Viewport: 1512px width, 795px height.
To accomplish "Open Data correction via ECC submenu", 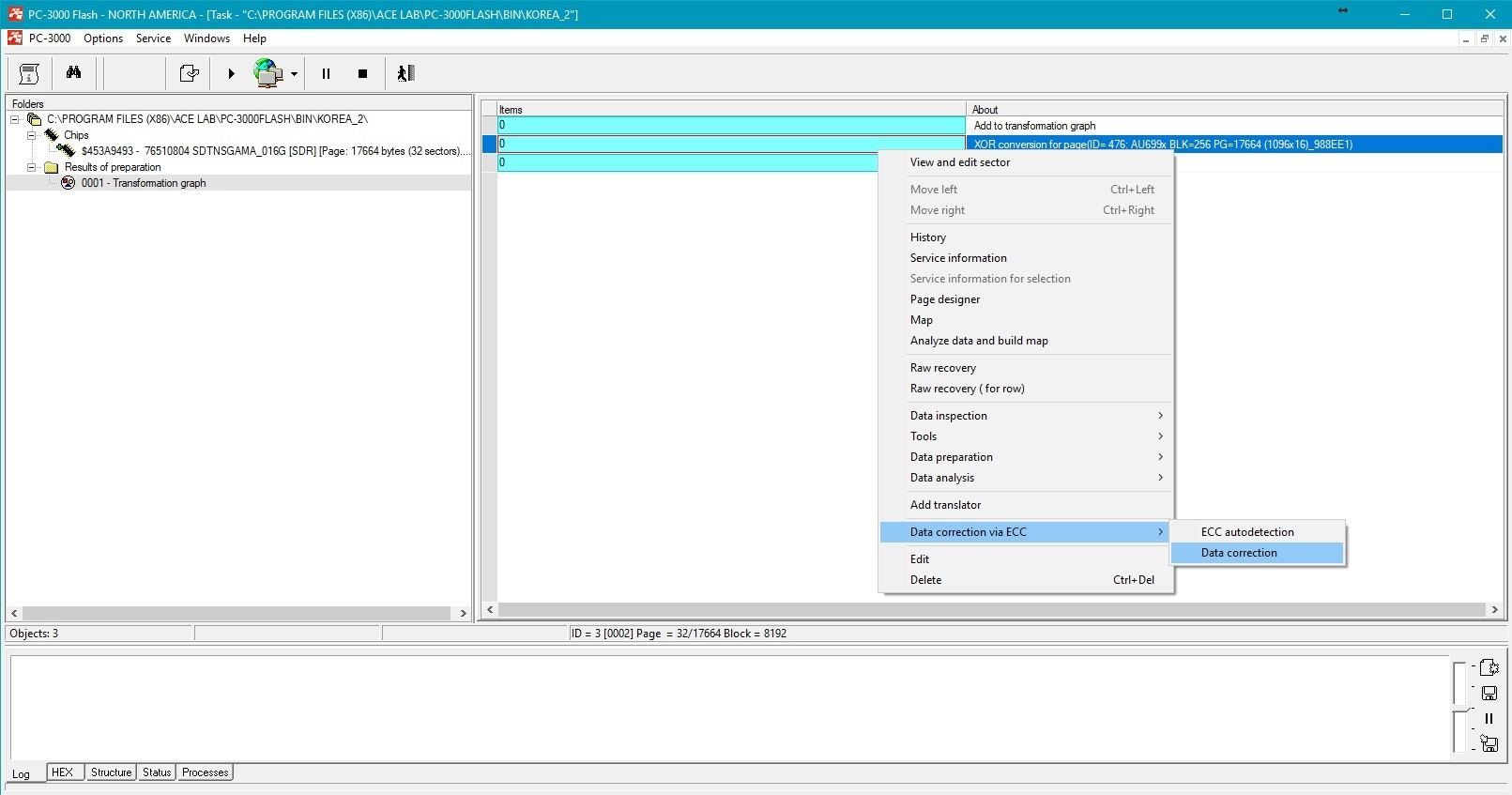I will 1026,532.
